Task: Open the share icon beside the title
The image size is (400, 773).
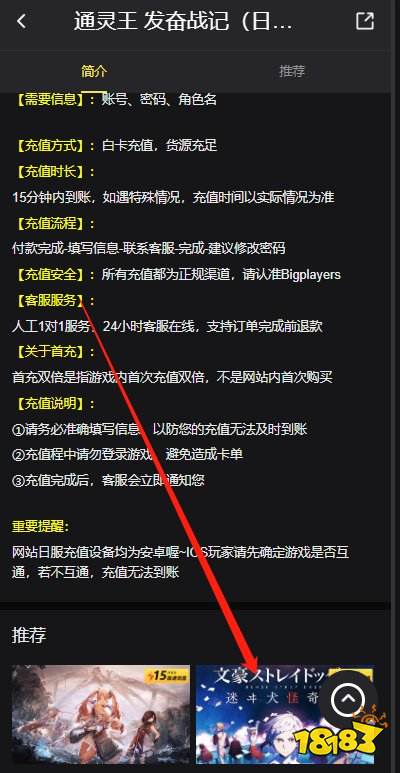Action: pyautogui.click(x=365, y=21)
